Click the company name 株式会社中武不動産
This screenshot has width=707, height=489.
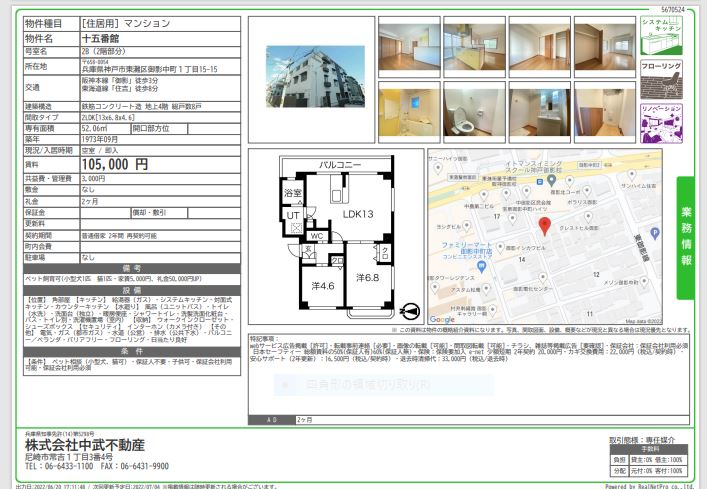tap(85, 445)
